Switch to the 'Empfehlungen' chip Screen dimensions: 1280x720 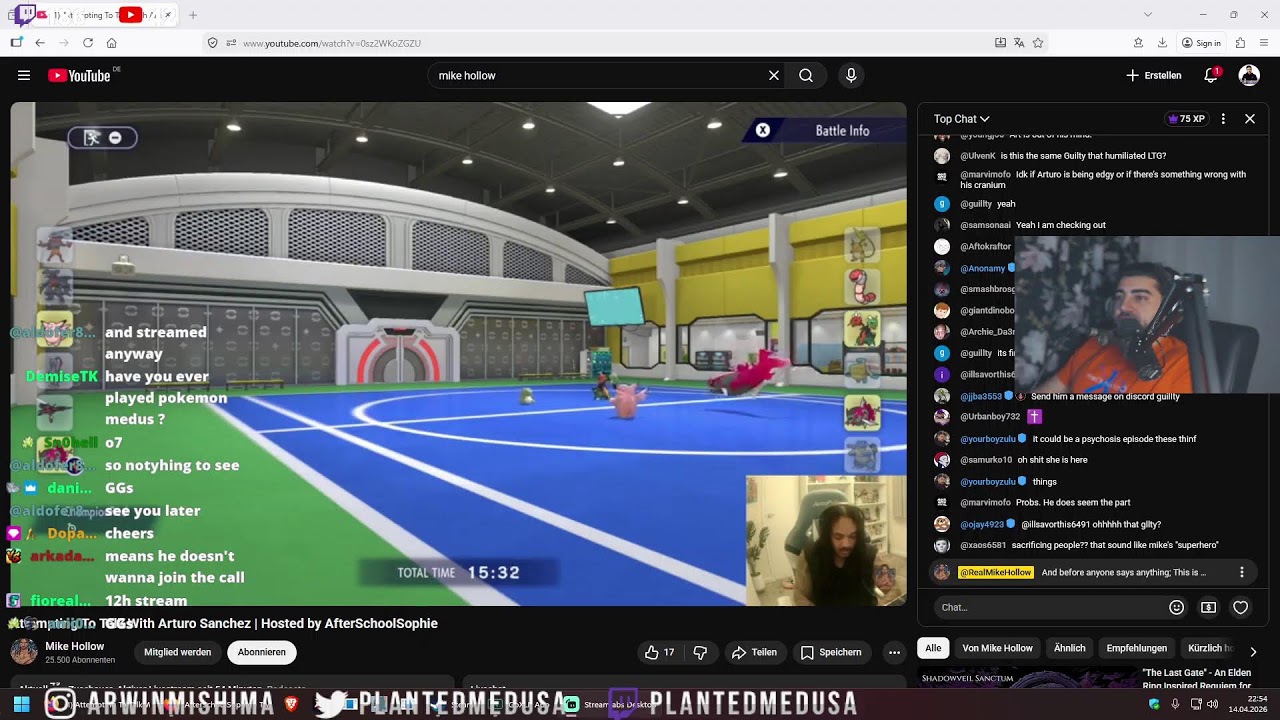click(x=1136, y=648)
